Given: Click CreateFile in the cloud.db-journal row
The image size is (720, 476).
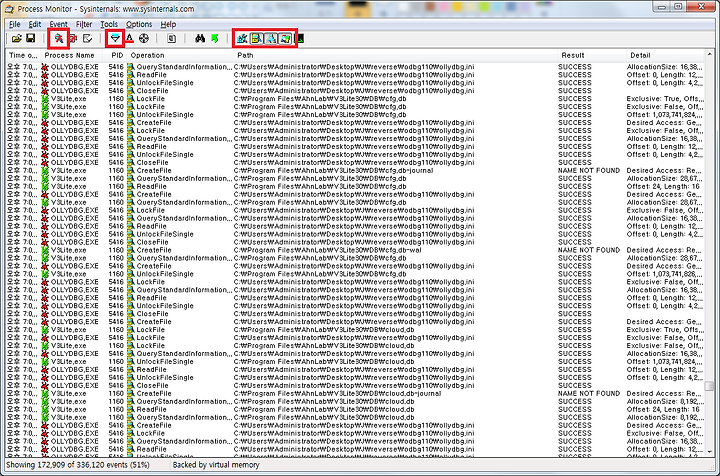Looking at the screenshot, I should click(x=154, y=393).
